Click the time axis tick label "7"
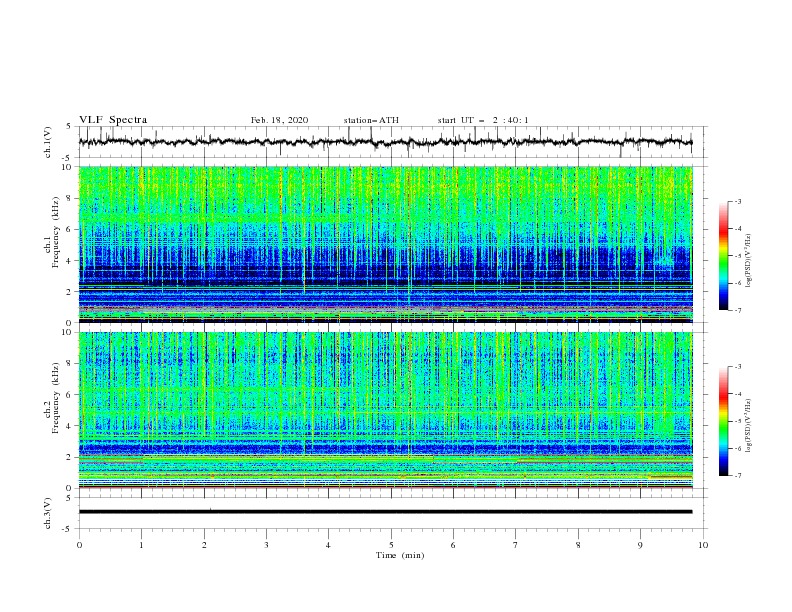 (x=516, y=545)
